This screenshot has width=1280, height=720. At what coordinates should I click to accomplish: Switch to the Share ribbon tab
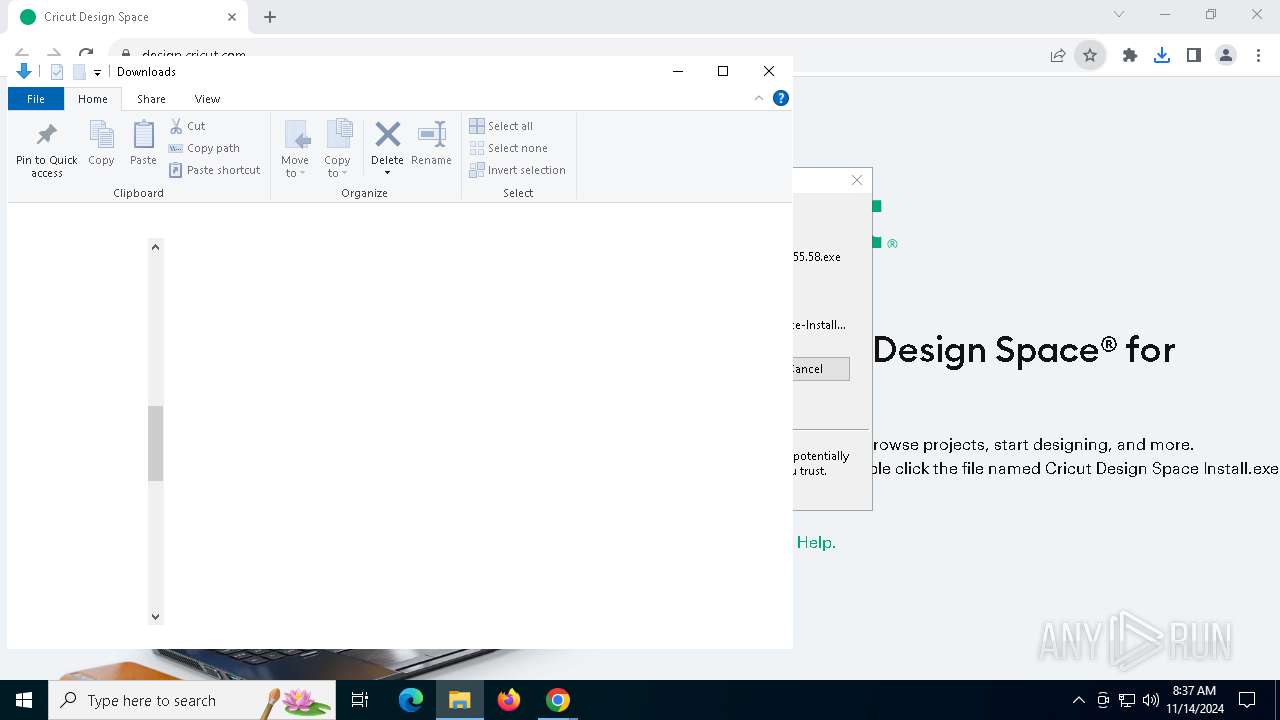[x=151, y=99]
